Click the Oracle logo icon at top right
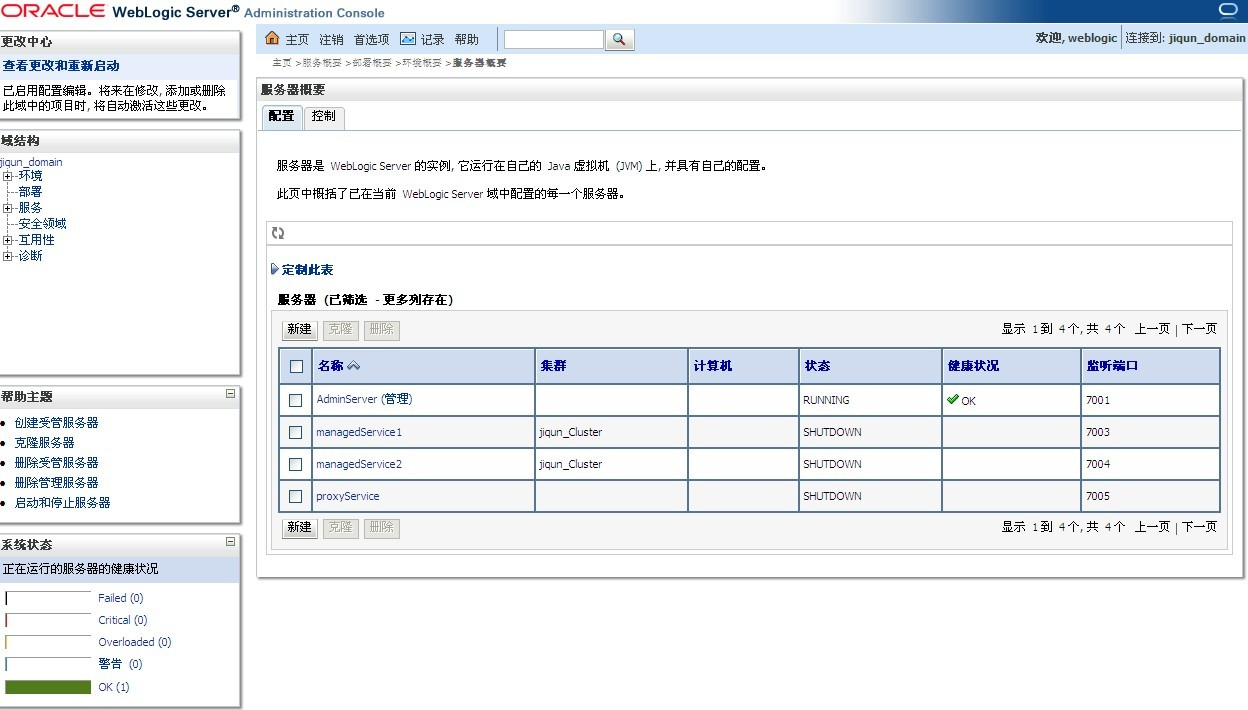Screen dimensions: 1248x710 (1229, 10)
